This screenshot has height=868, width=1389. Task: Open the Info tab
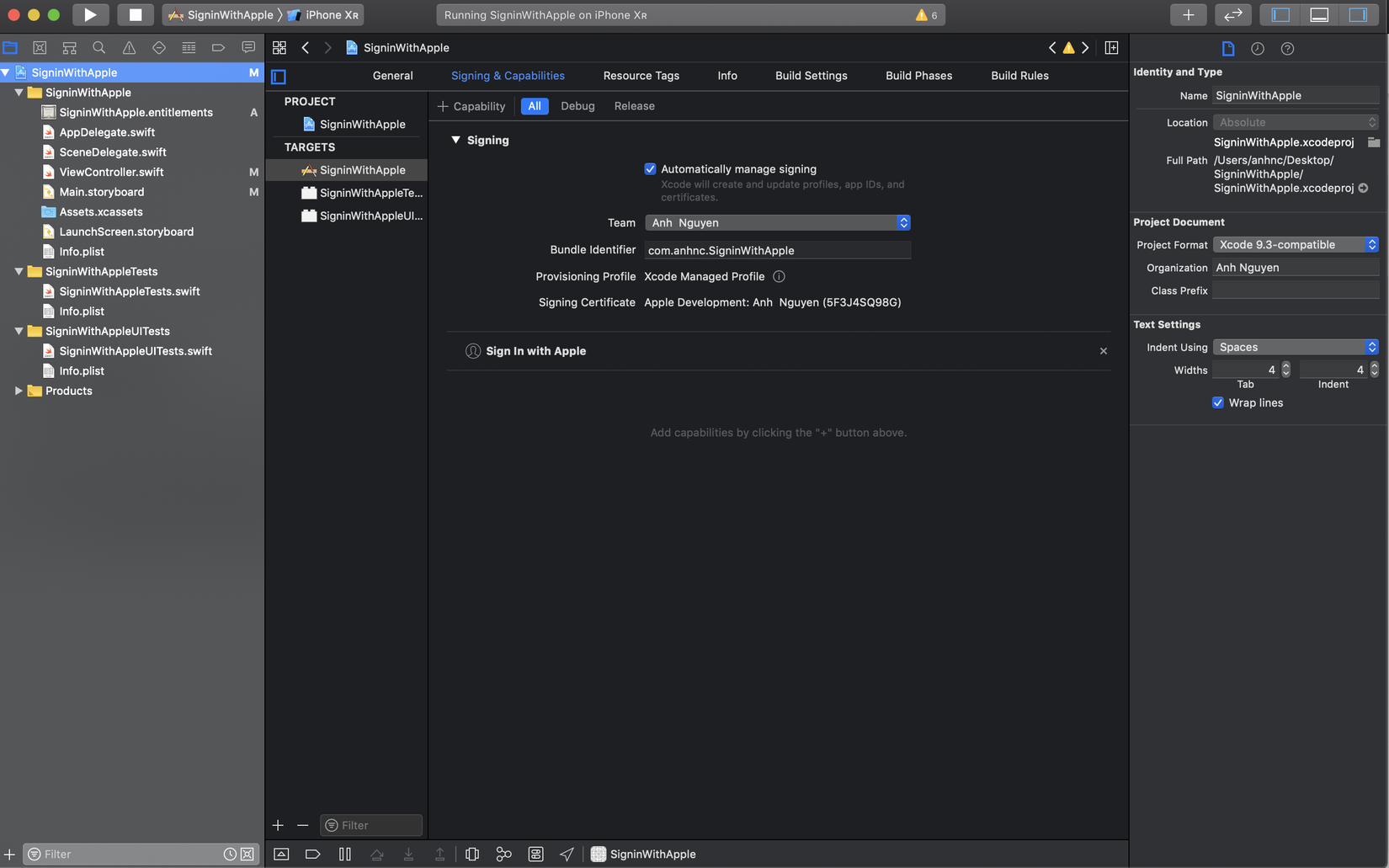(x=727, y=76)
